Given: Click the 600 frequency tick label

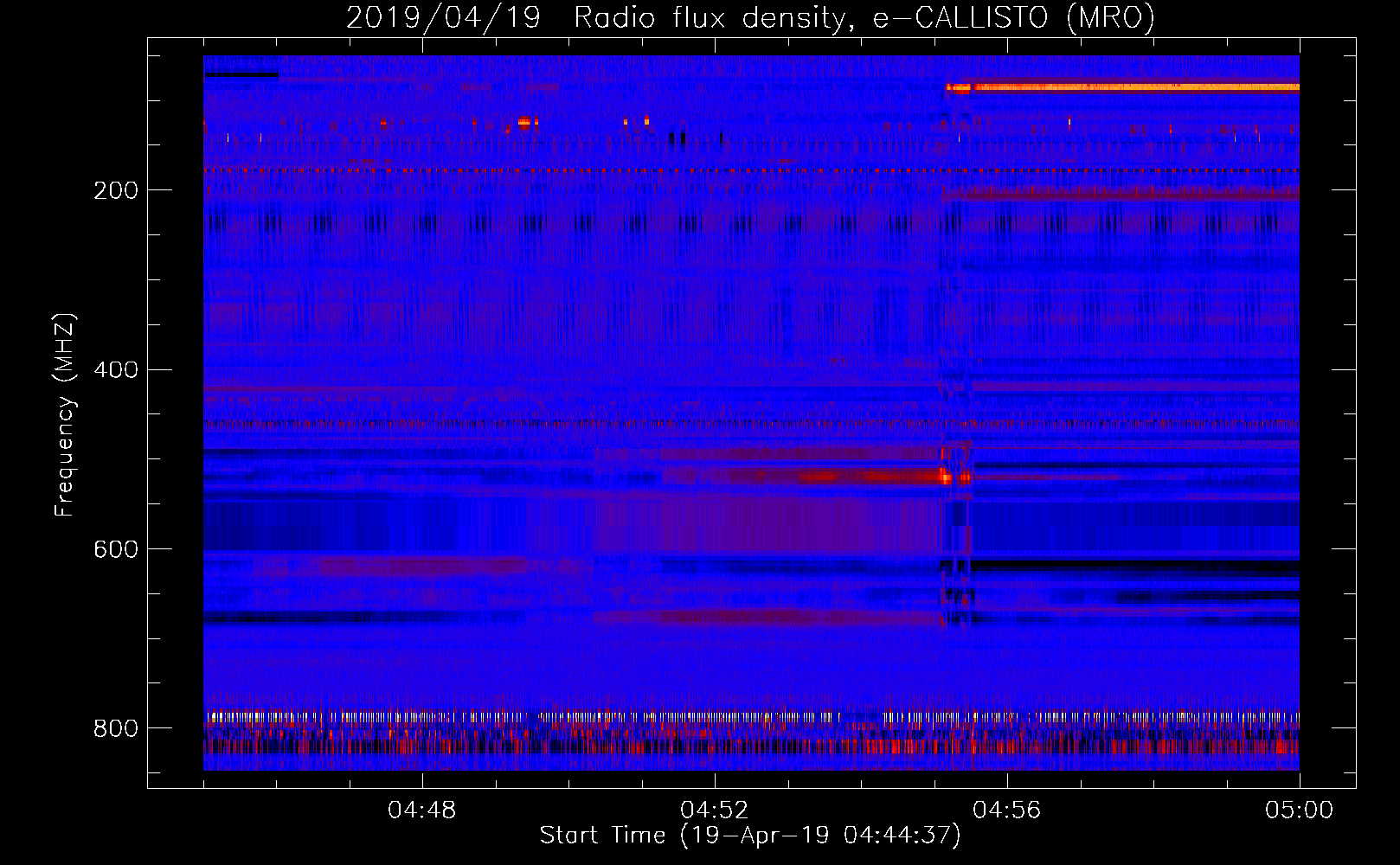Looking at the screenshot, I should [116, 550].
